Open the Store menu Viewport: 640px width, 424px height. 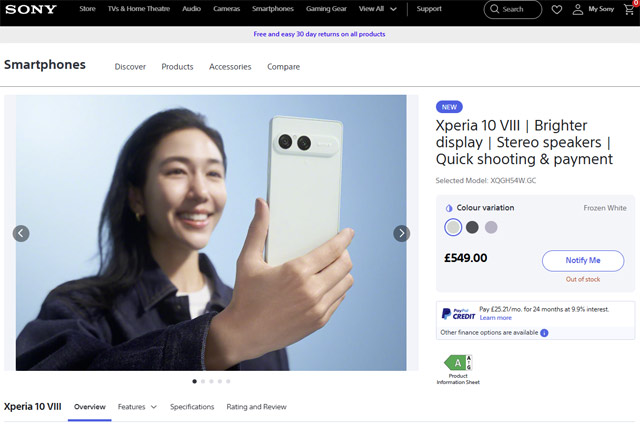point(87,9)
